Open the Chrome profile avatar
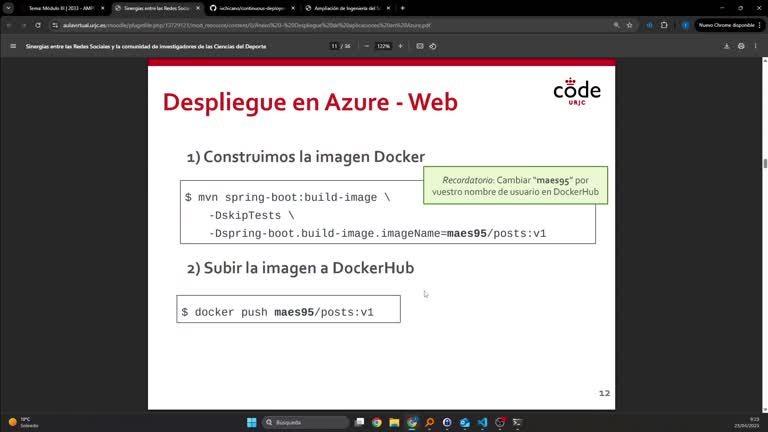This screenshot has width=768, height=432. point(685,25)
